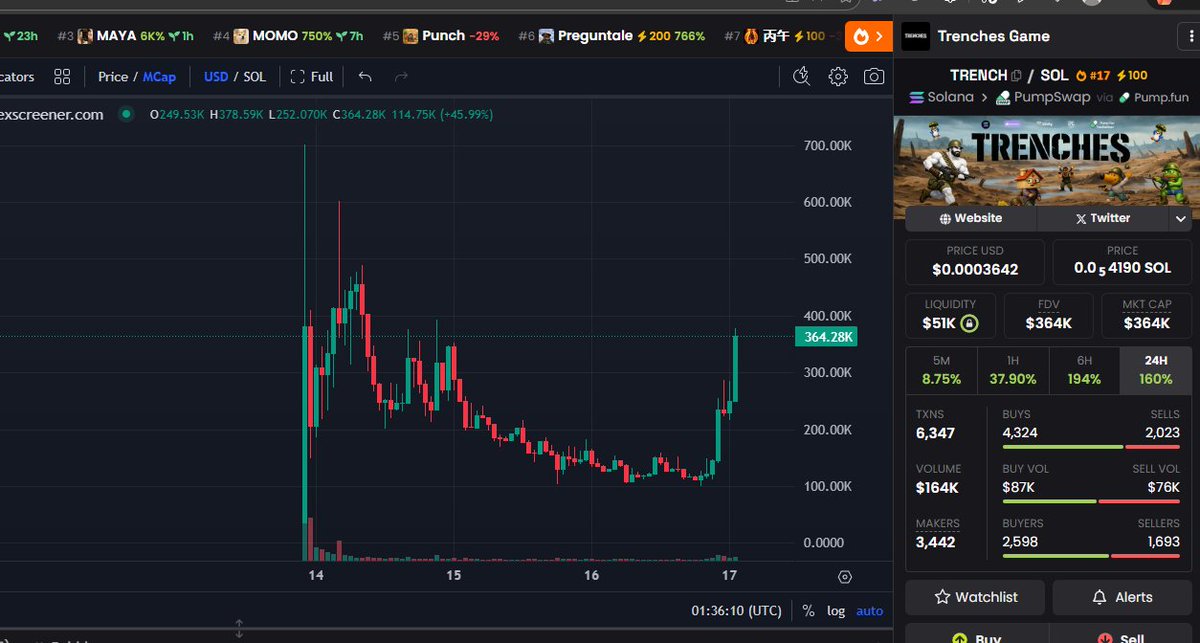
Task: Click the PRICE USD $0.0003642 box
Action: click(x=975, y=262)
